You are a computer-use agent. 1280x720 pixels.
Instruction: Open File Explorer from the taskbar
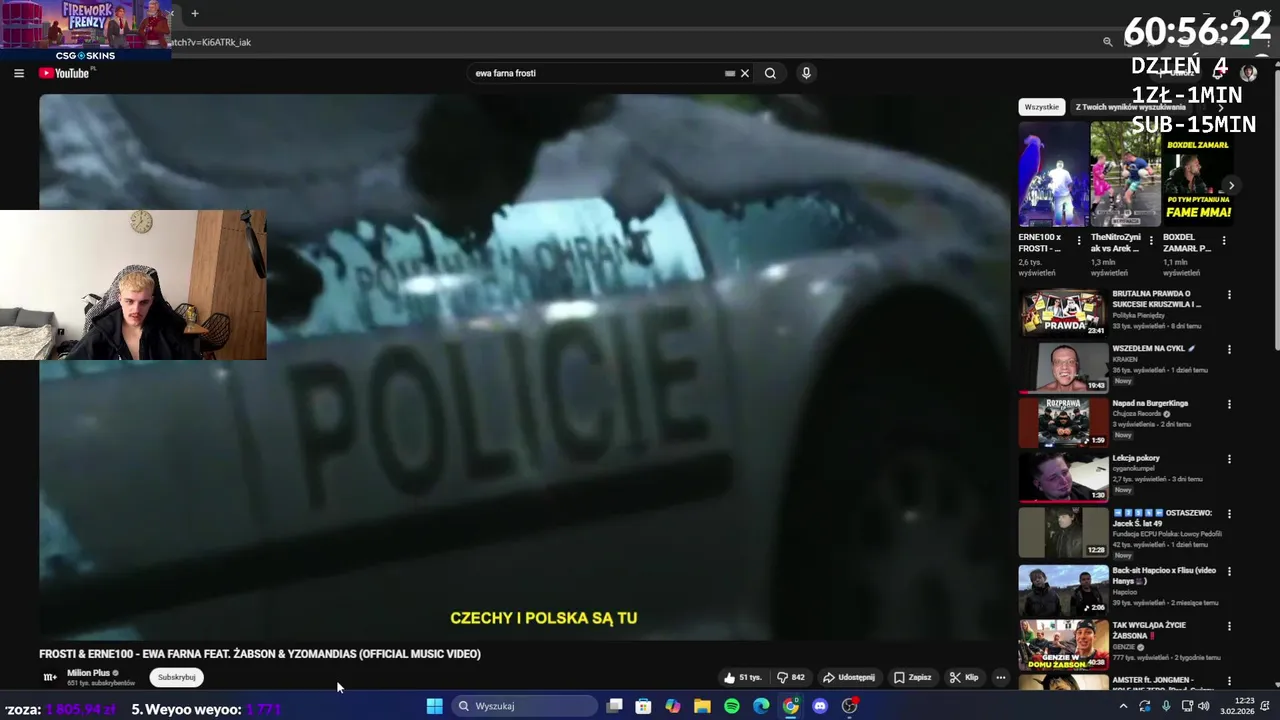(702, 706)
